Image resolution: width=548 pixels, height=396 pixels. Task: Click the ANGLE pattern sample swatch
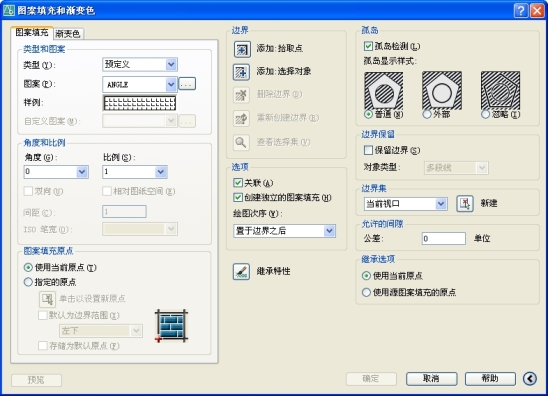tap(139, 103)
